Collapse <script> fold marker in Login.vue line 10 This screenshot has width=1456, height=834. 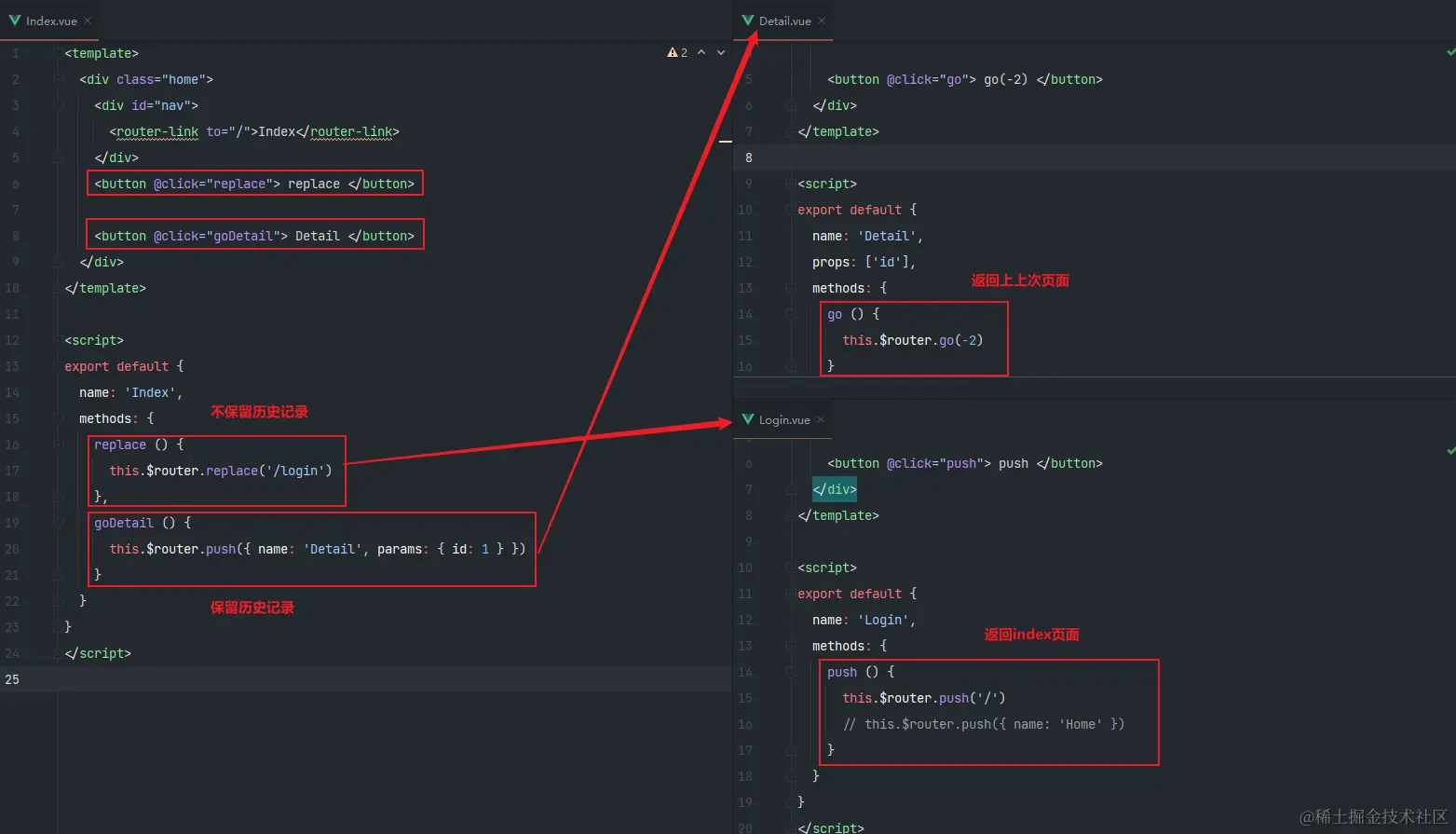tap(791, 567)
